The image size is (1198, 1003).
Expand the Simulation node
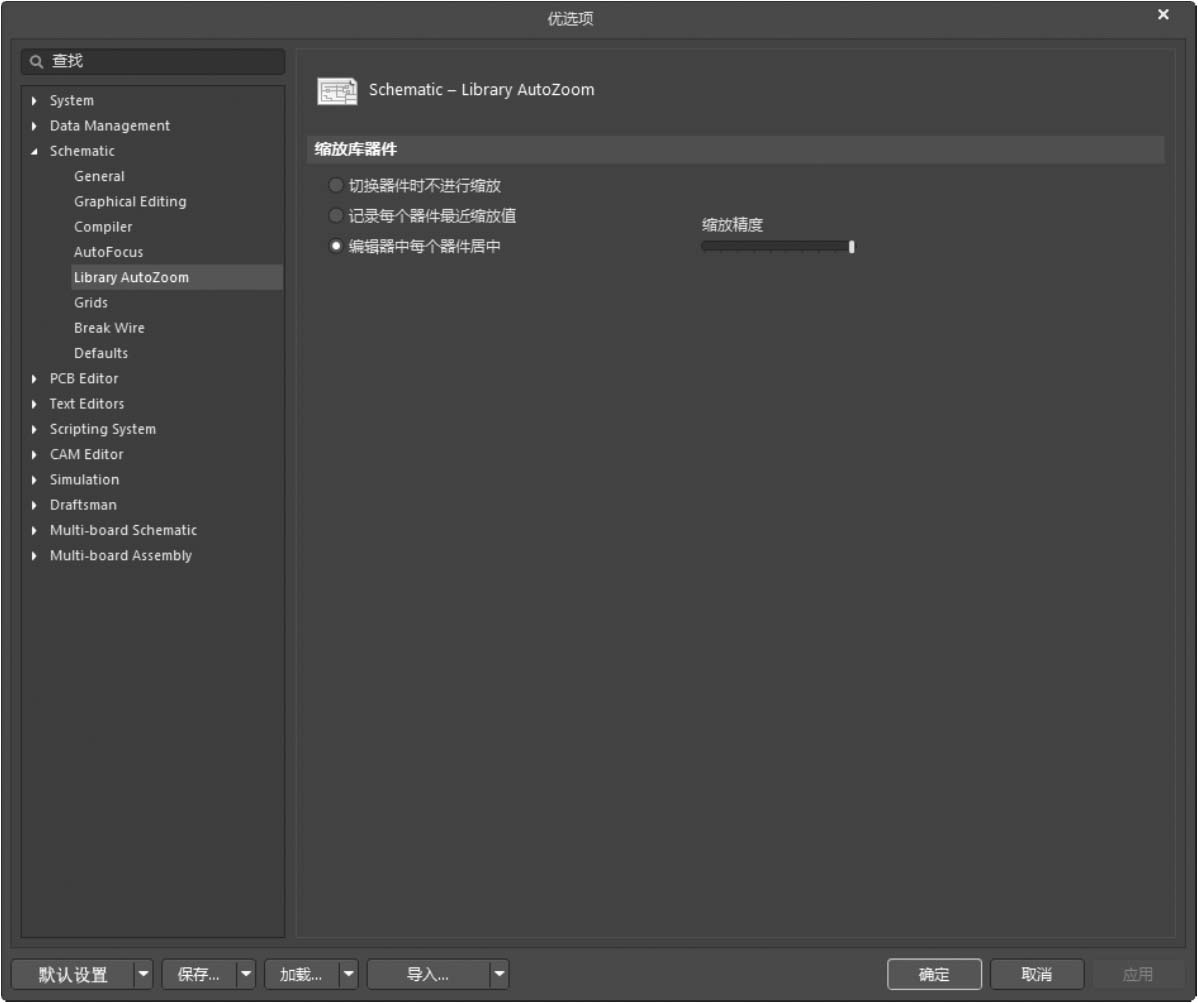(x=34, y=480)
